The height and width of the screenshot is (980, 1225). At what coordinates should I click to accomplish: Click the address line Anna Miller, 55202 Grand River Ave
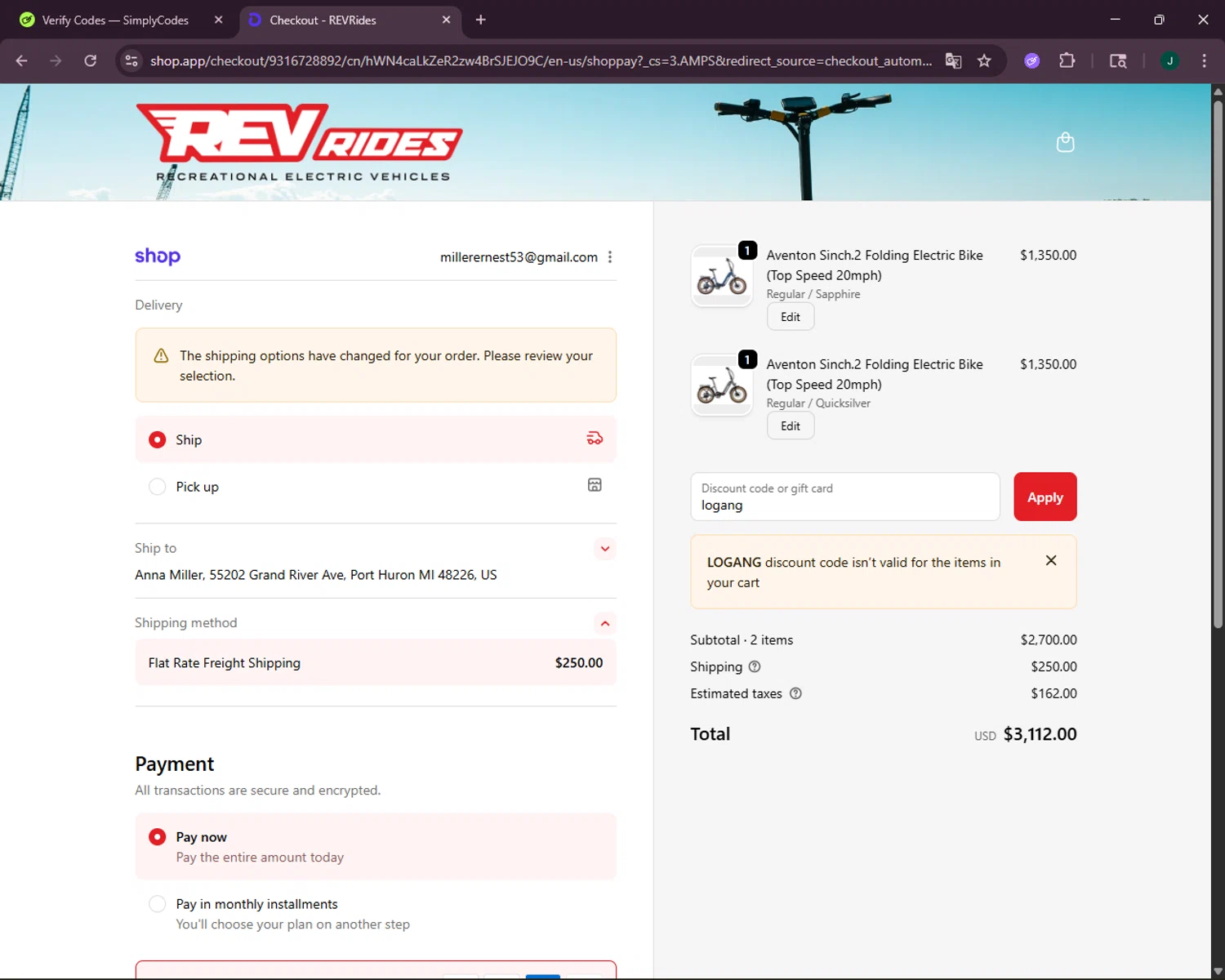click(316, 575)
